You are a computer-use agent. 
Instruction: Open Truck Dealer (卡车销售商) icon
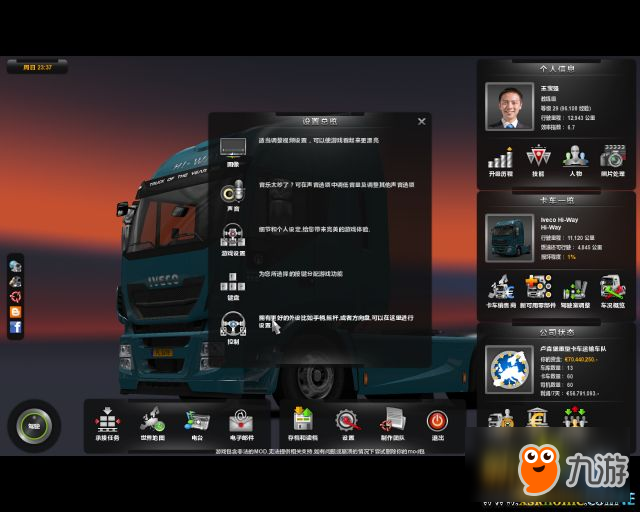[501, 287]
